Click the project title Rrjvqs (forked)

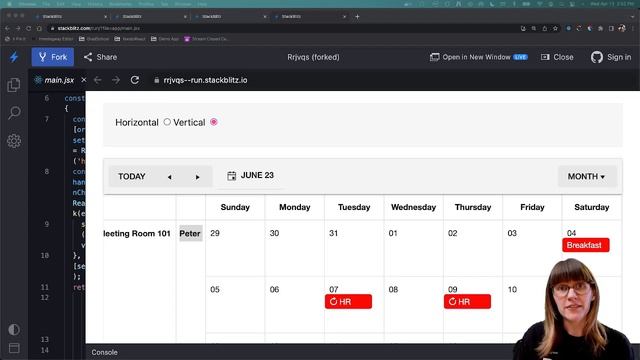(313, 57)
